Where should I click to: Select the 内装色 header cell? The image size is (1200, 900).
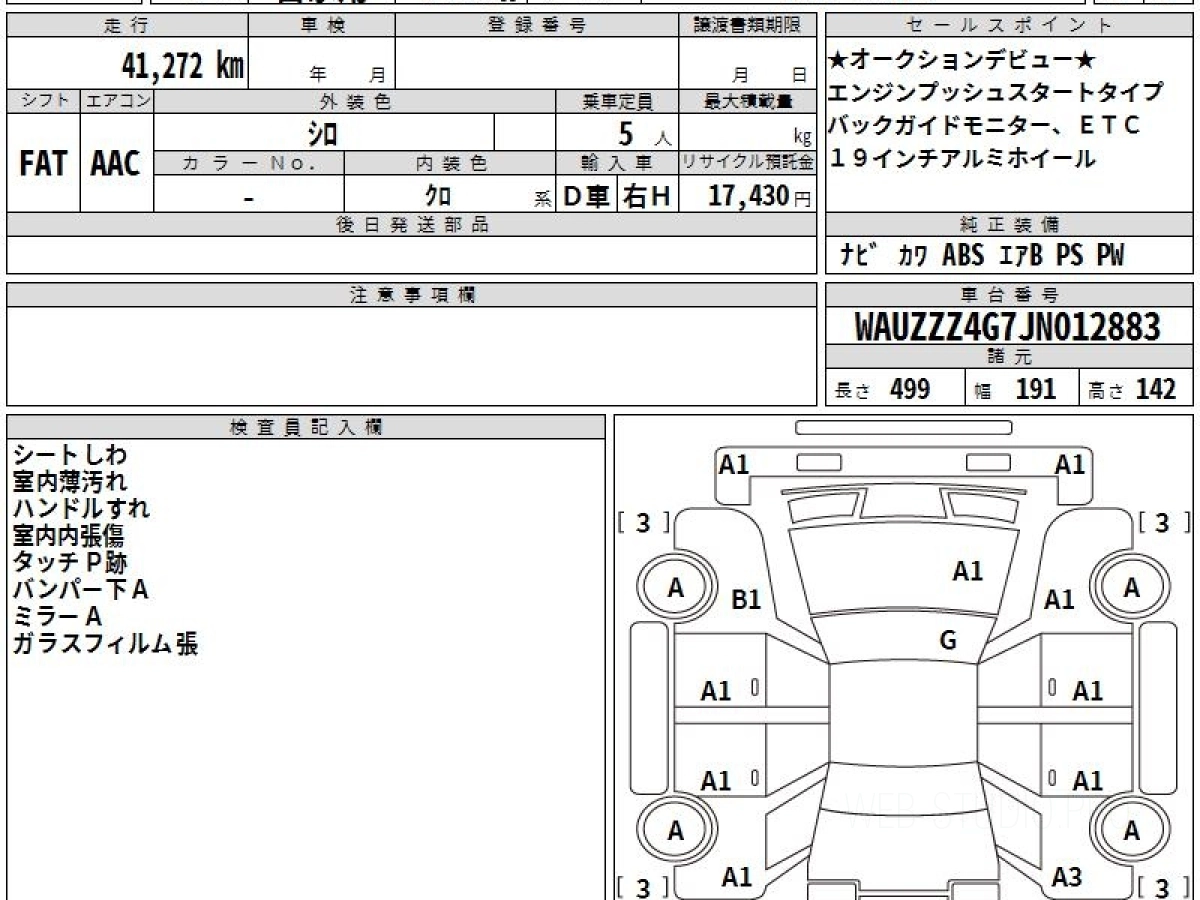(450, 163)
